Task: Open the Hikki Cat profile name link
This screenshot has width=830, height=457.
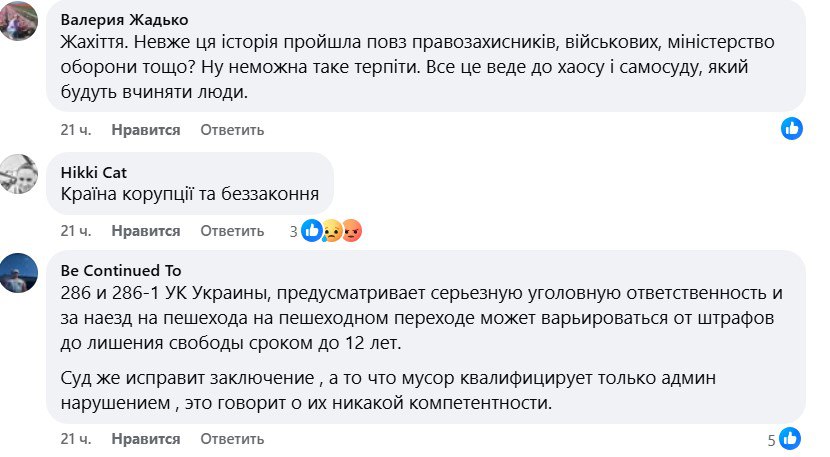Action: click(x=94, y=172)
